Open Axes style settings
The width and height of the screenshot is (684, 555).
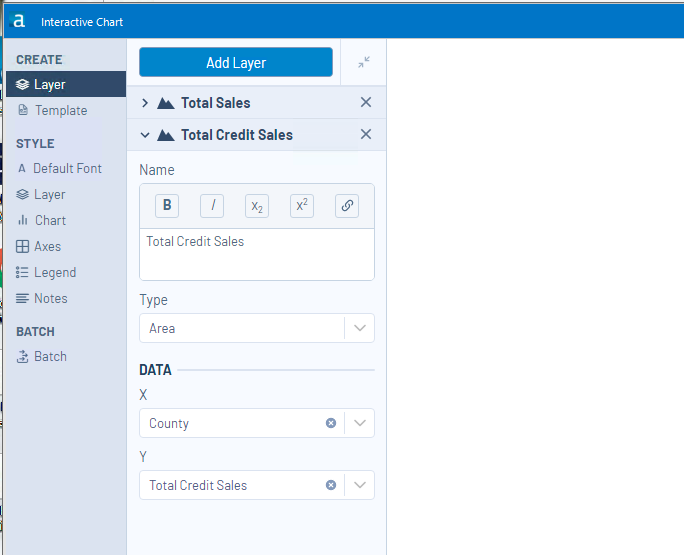click(x=39, y=247)
